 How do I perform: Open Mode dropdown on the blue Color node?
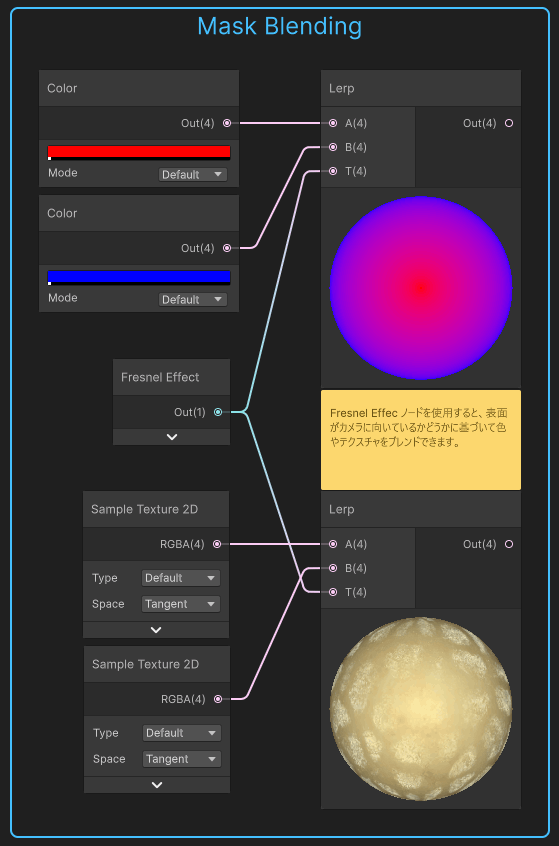[193, 299]
